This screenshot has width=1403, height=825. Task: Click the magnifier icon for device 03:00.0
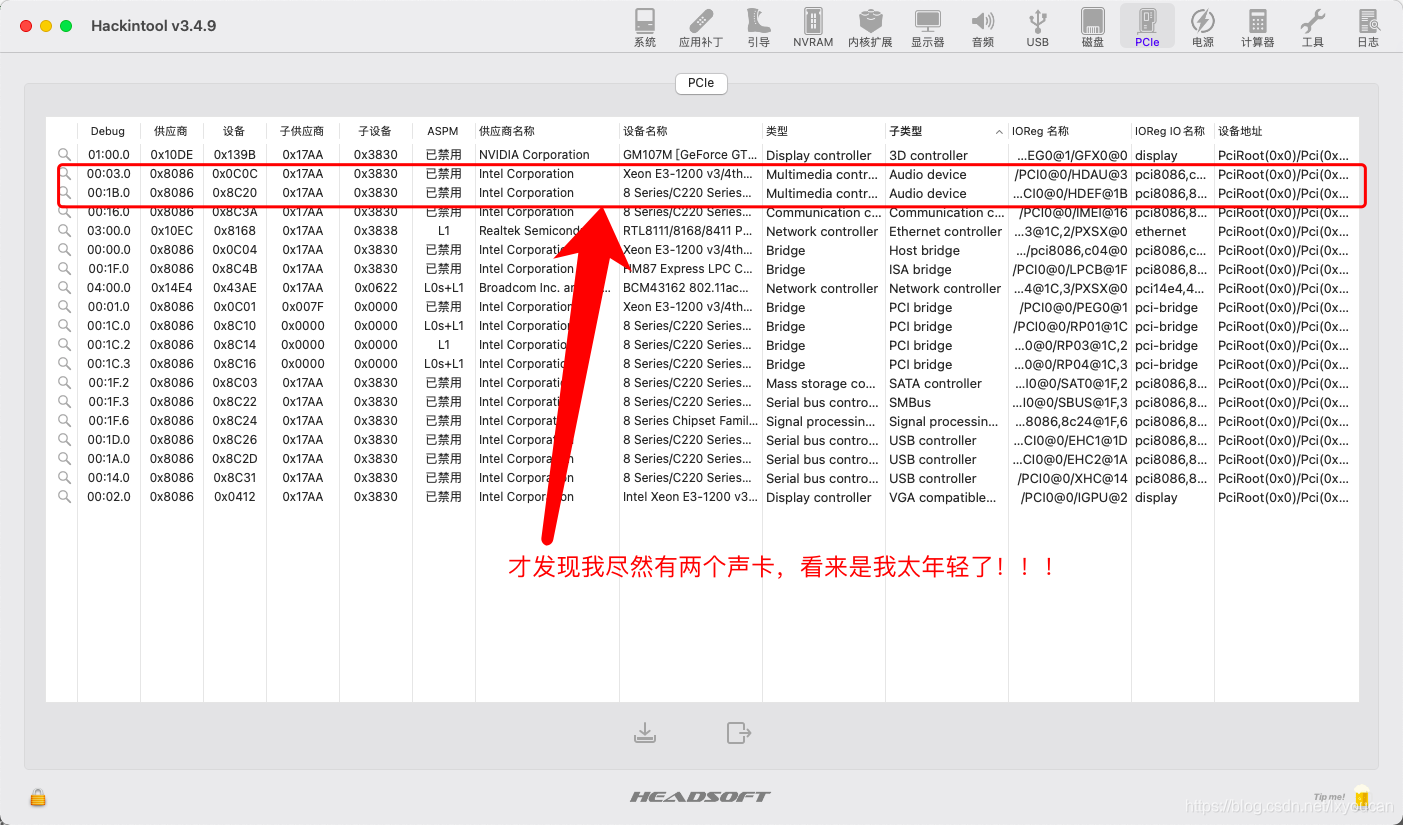64,231
